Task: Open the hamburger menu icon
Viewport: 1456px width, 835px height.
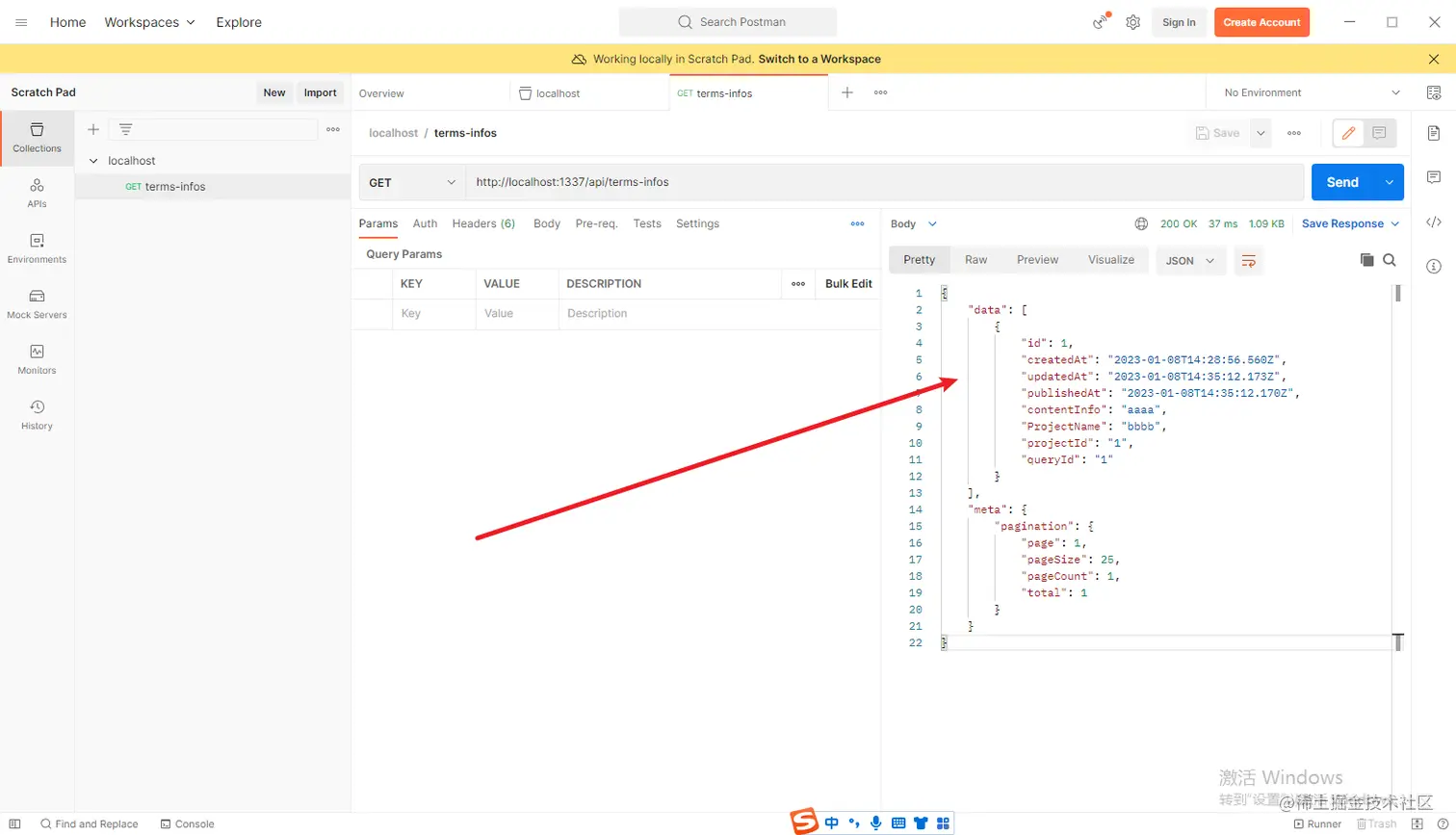Action: (x=21, y=22)
